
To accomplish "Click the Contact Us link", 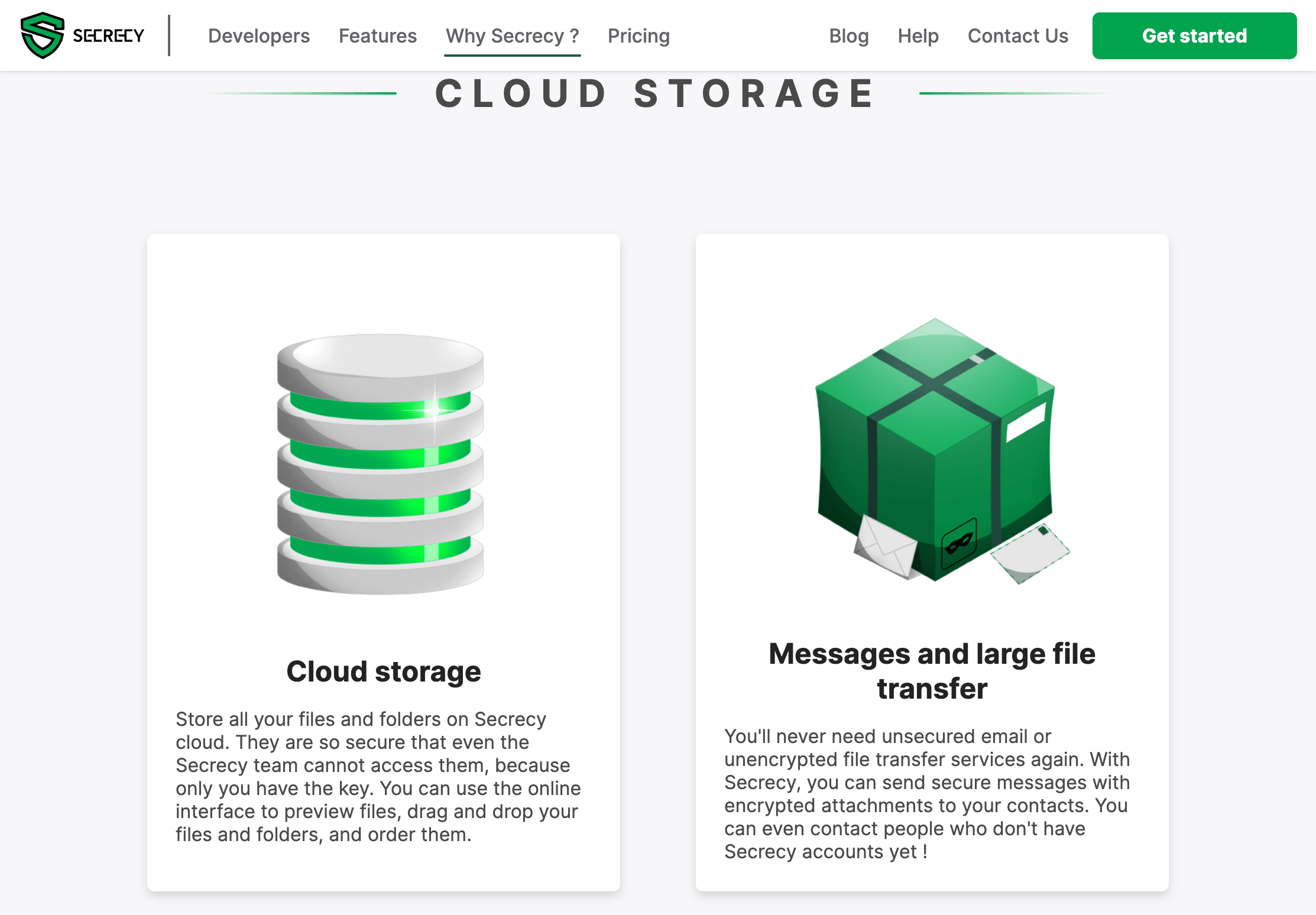I will pos(1018,35).
